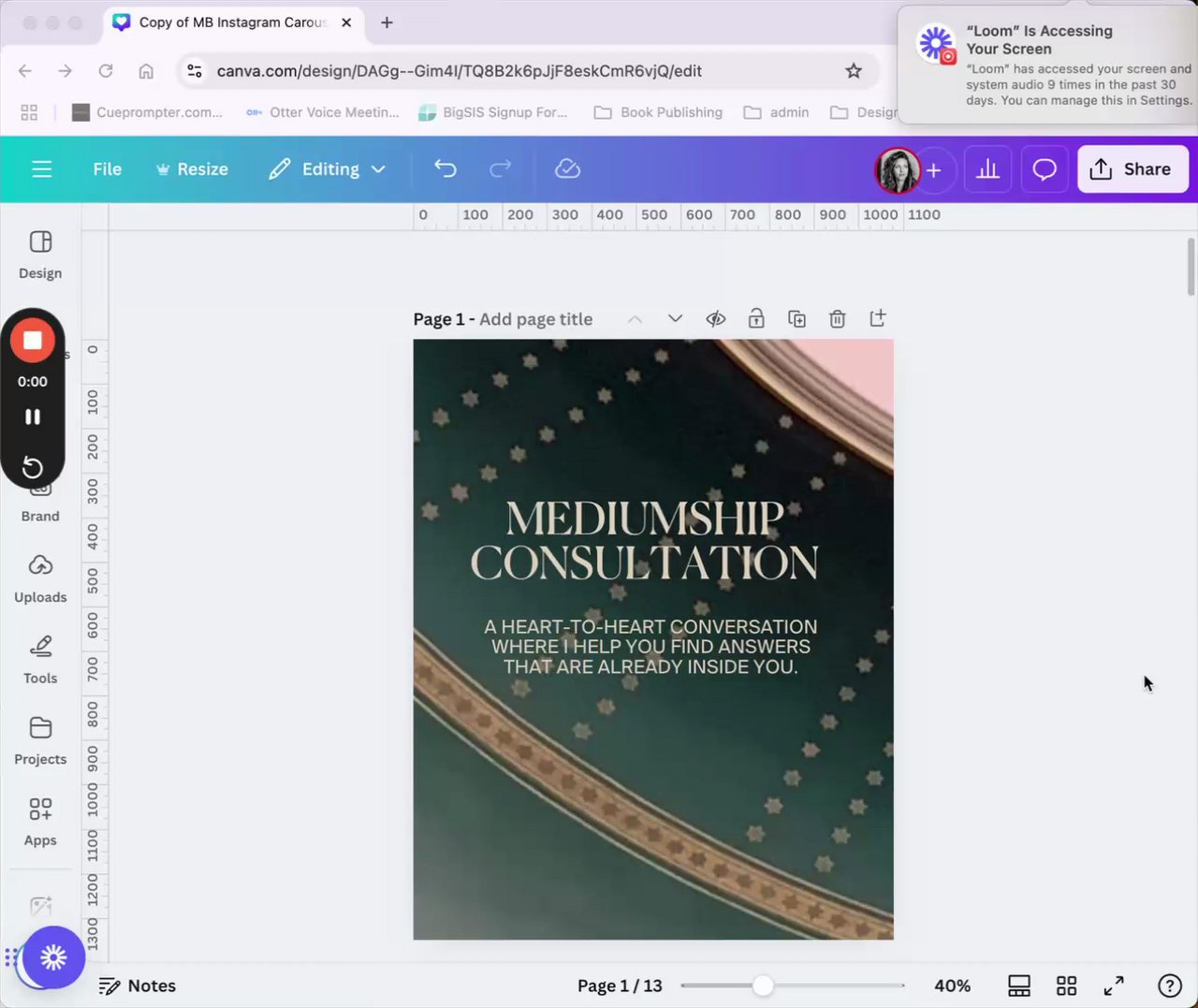Viewport: 1198px width, 1008px height.
Task: Open the Magic Media sidebar icon below Apps
Action: click(x=40, y=906)
